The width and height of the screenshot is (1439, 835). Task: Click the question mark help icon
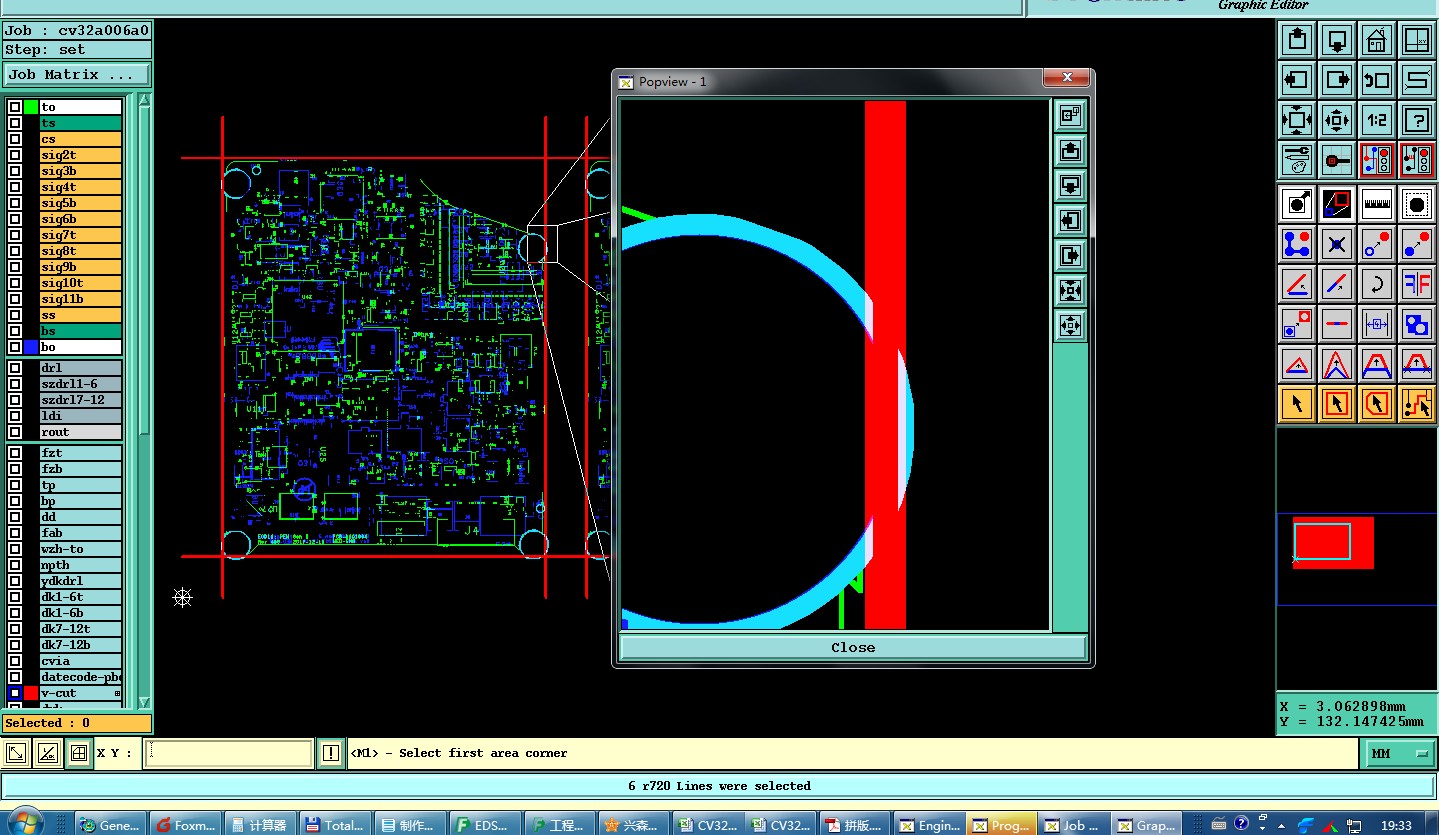coord(1417,120)
